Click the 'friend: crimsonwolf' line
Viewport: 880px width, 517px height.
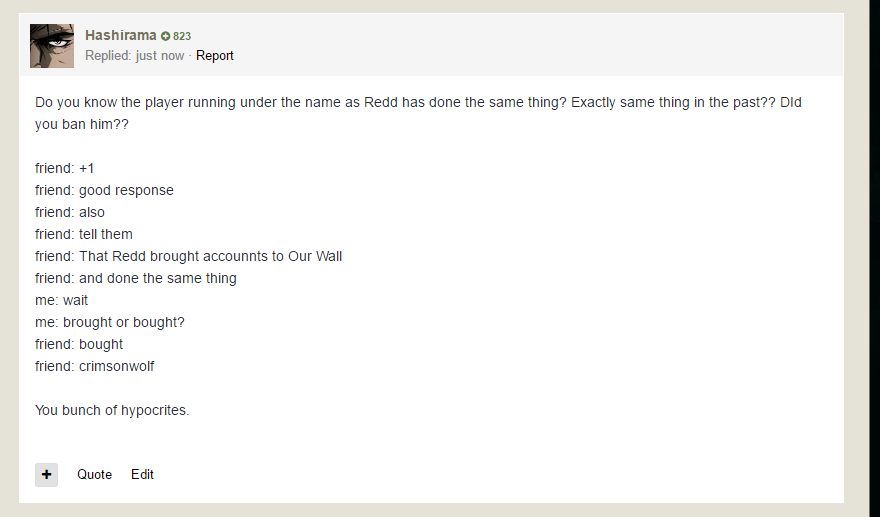coord(95,366)
